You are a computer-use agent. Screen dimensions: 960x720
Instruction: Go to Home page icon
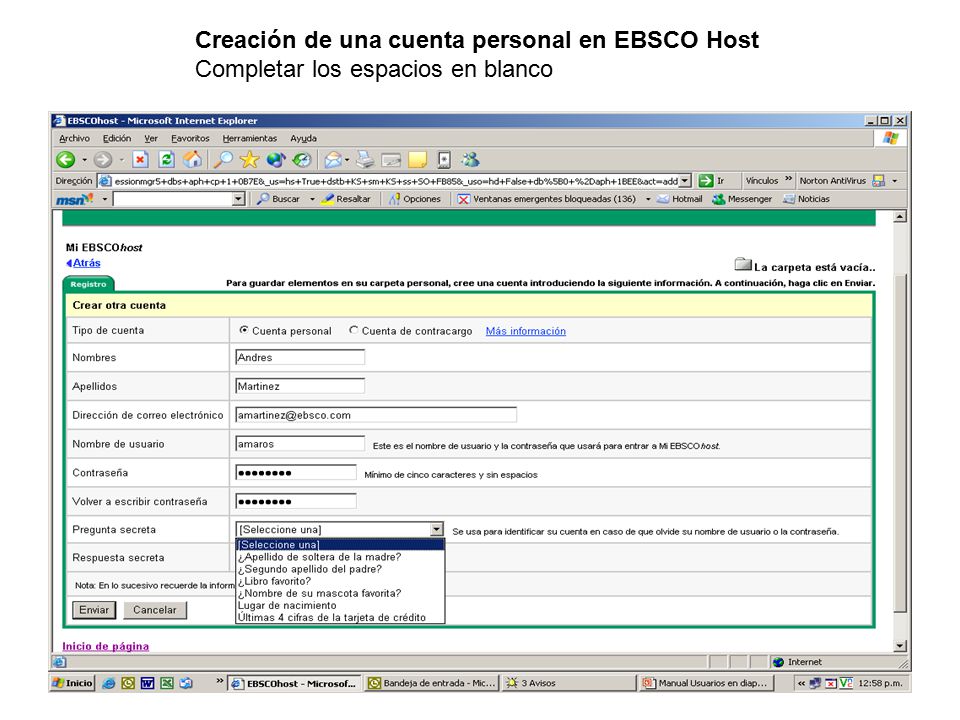point(192,160)
